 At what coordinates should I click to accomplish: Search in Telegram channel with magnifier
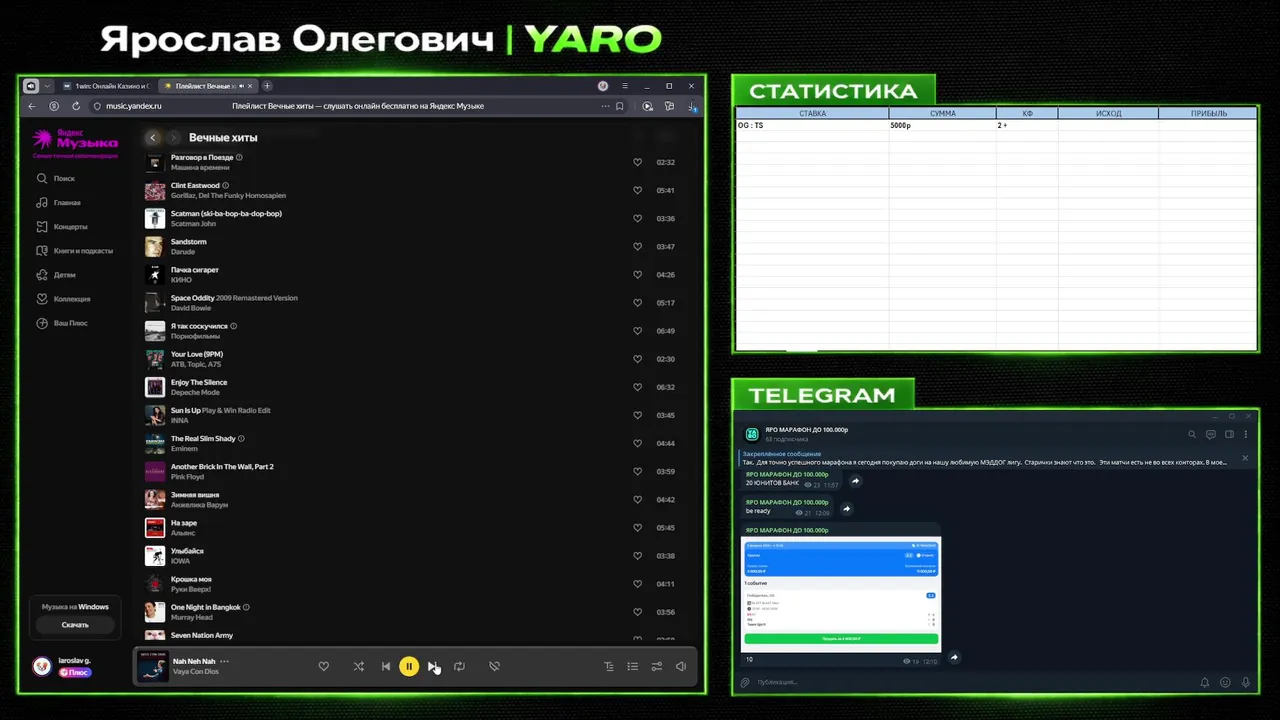(x=1192, y=435)
